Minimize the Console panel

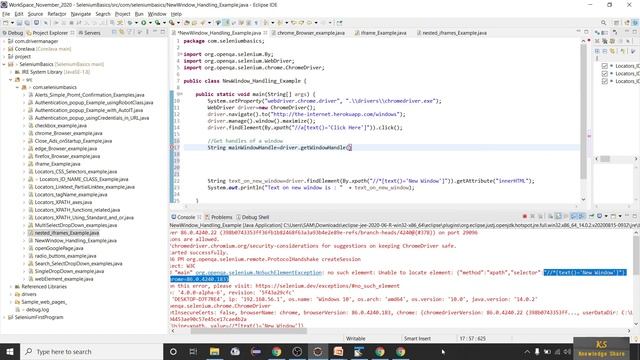point(627,216)
